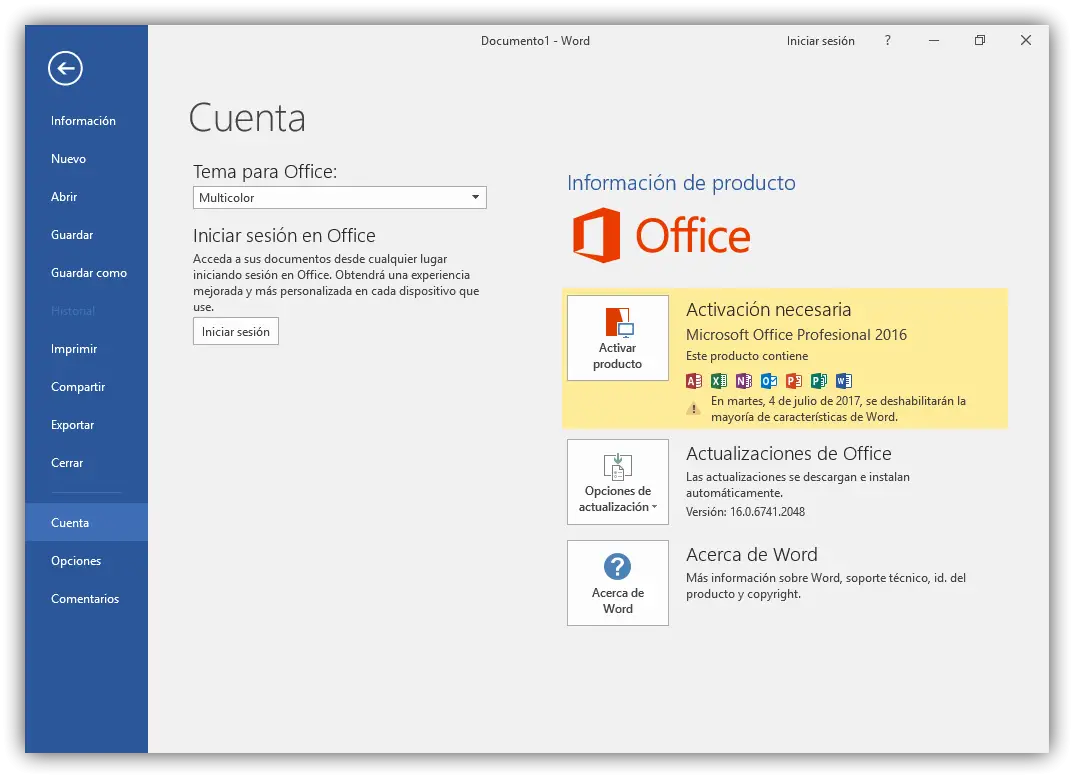Viewport: 1074px width, 778px height.
Task: Click the OneNote app icon
Action: (x=744, y=381)
